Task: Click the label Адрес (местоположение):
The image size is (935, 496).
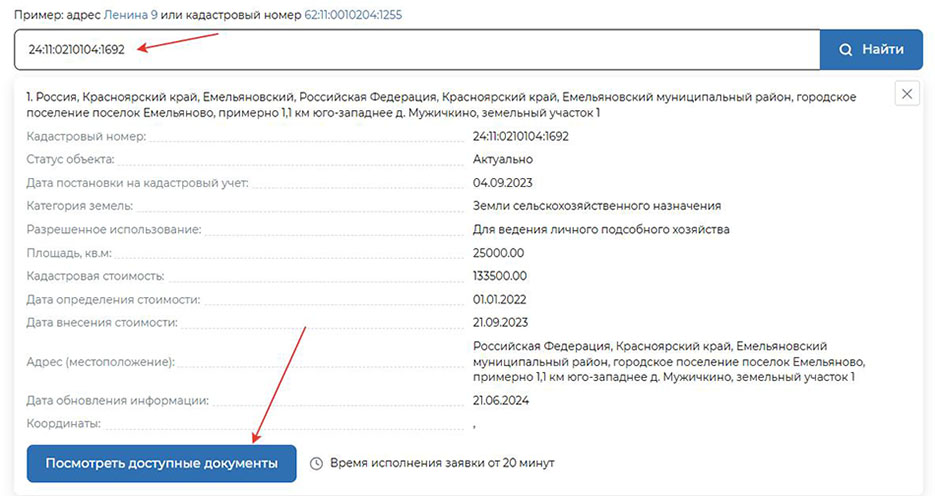Action: [x=101, y=362]
